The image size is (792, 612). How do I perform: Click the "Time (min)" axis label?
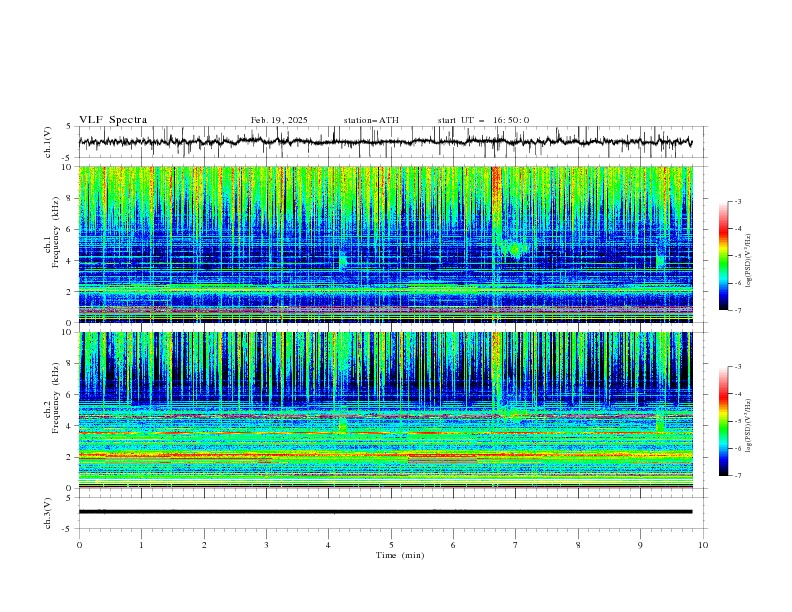tap(400, 555)
